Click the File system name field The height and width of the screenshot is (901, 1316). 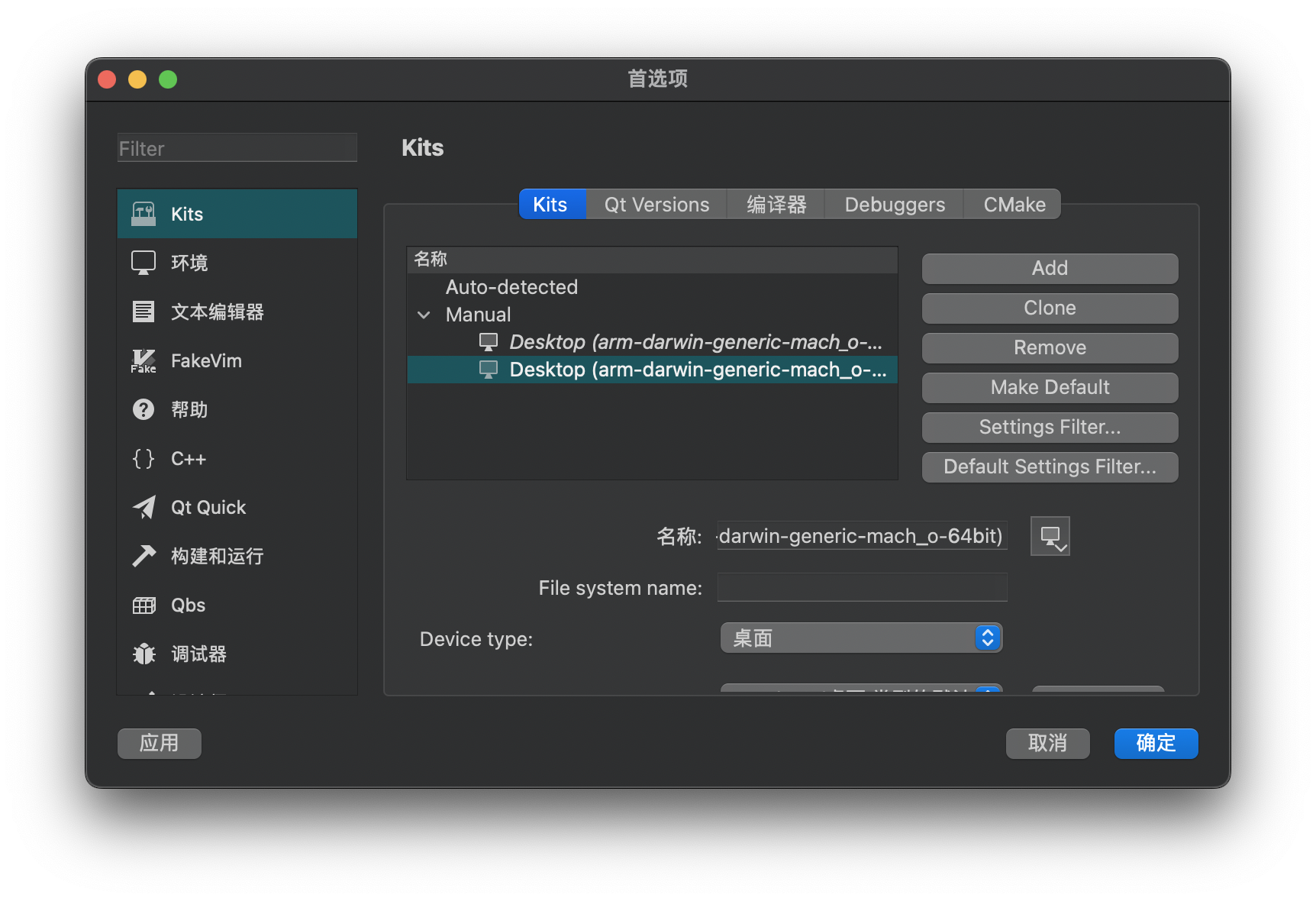coord(862,587)
